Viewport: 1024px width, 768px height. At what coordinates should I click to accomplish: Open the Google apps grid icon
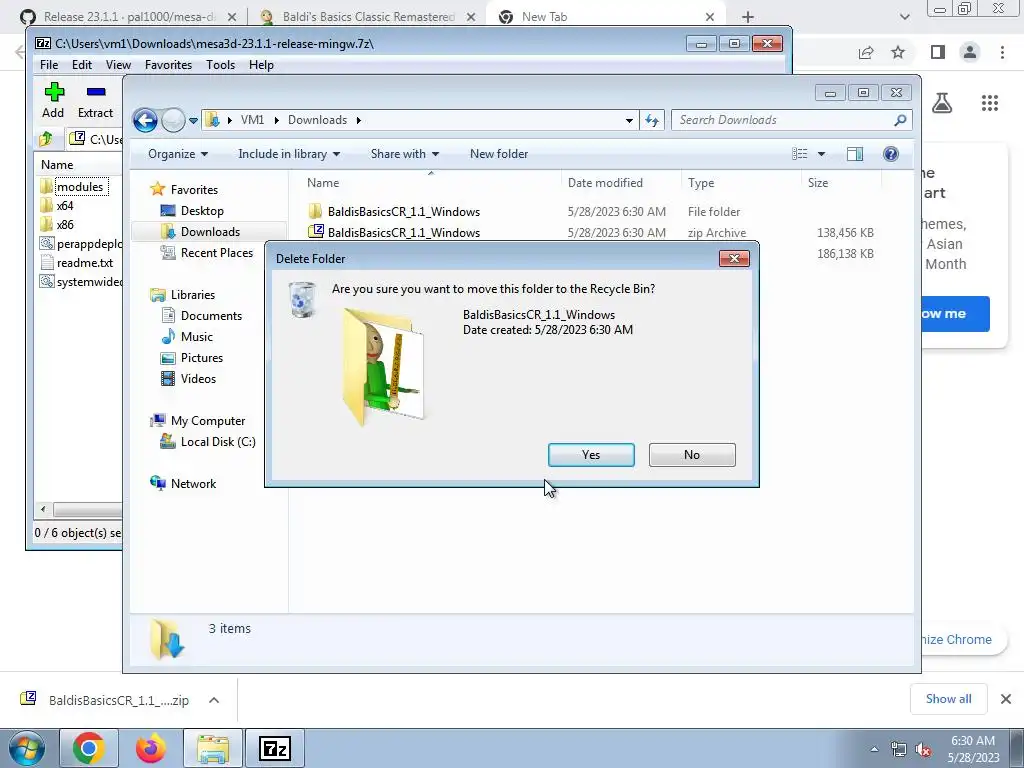coord(990,103)
